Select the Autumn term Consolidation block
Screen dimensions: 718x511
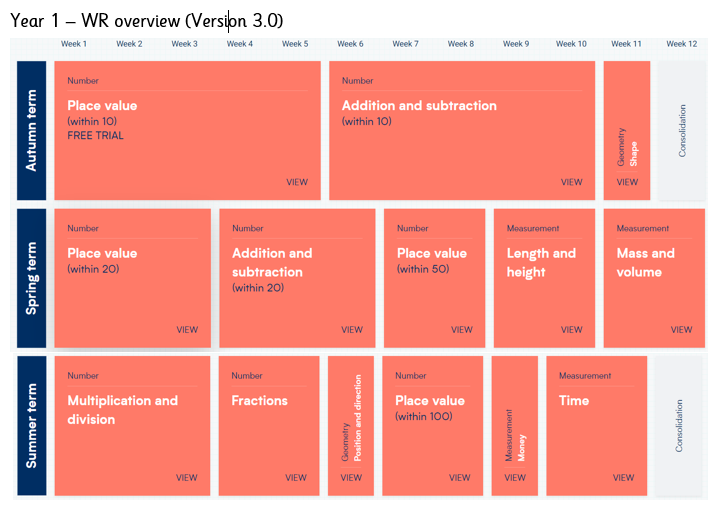pyautogui.click(x=682, y=131)
